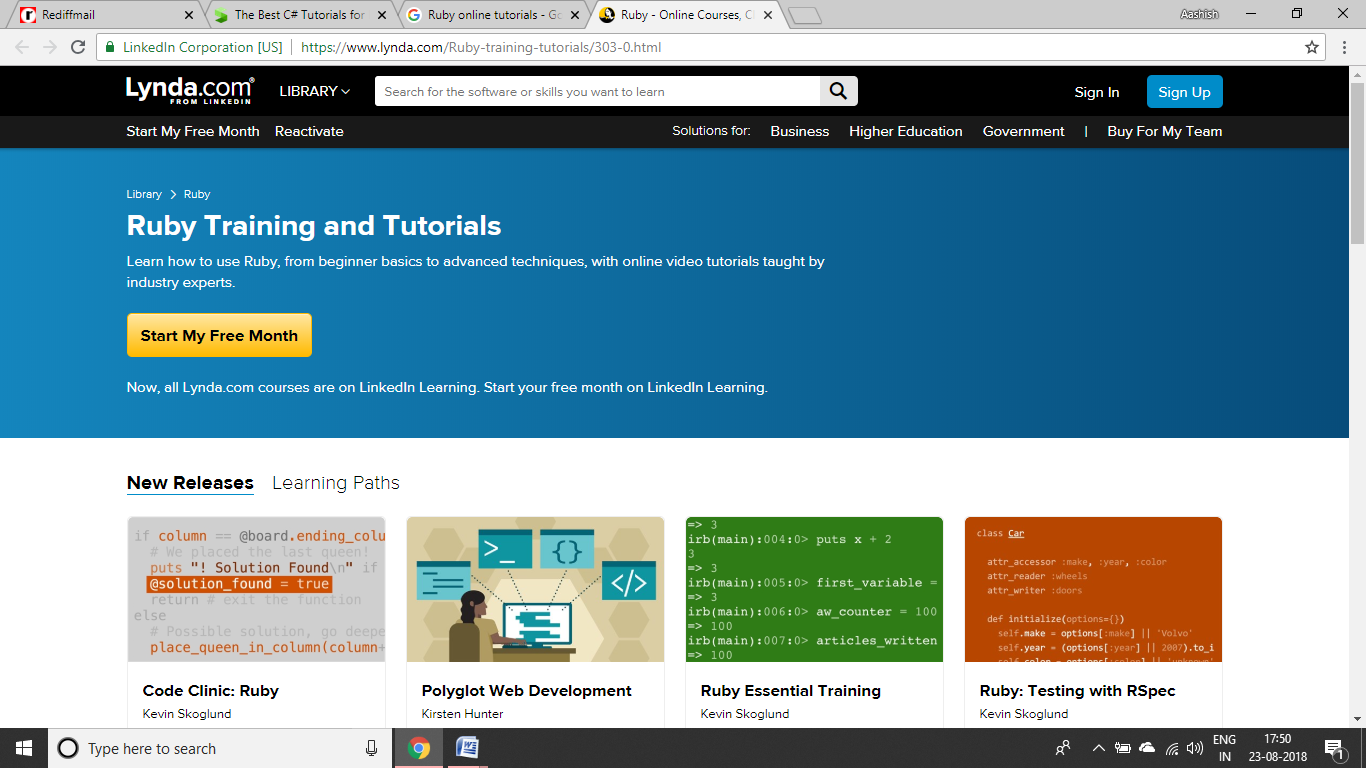Open Word from the taskbar
The height and width of the screenshot is (768, 1366).
click(467, 748)
